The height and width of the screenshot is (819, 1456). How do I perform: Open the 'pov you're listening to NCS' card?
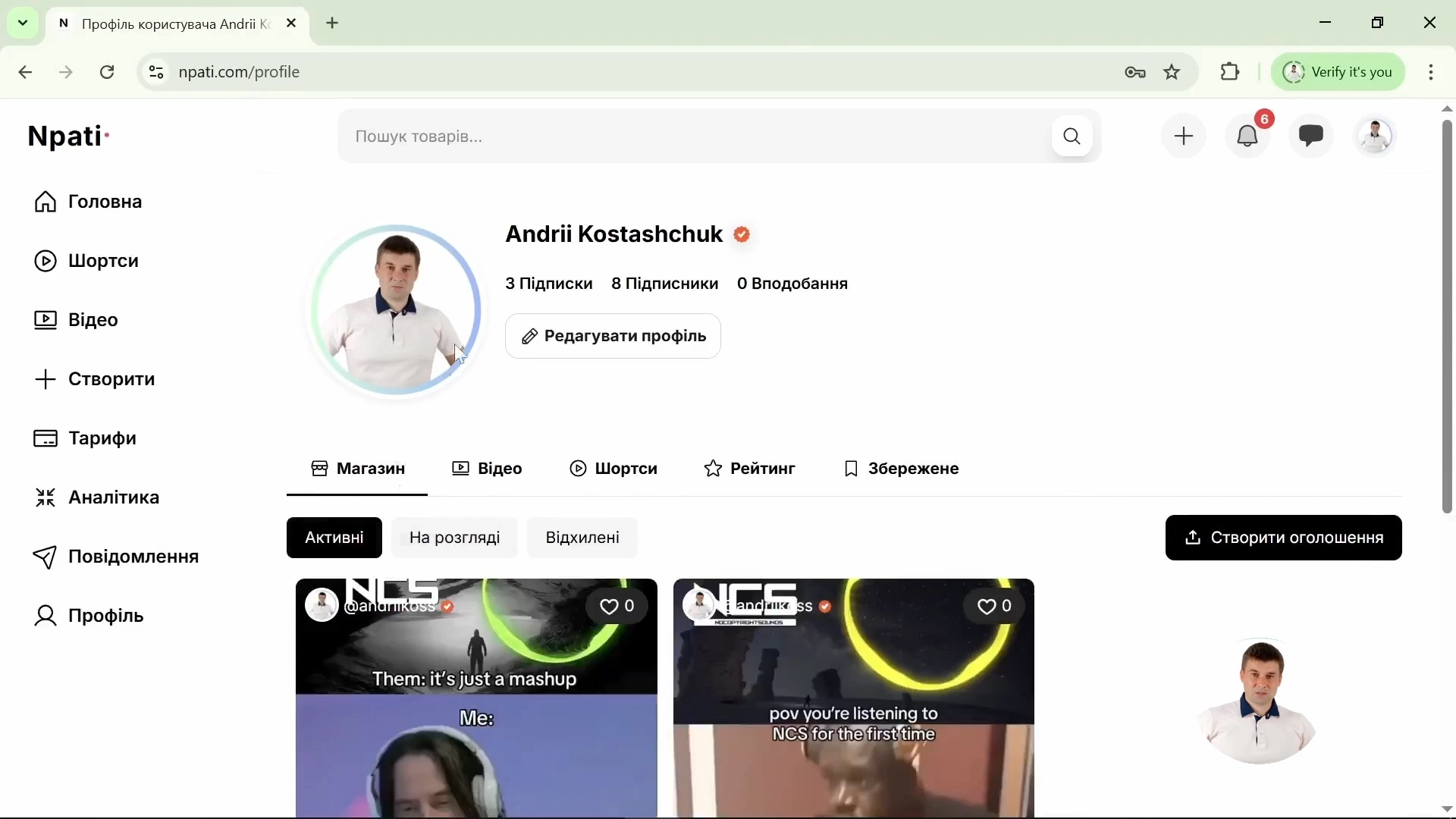(x=854, y=698)
